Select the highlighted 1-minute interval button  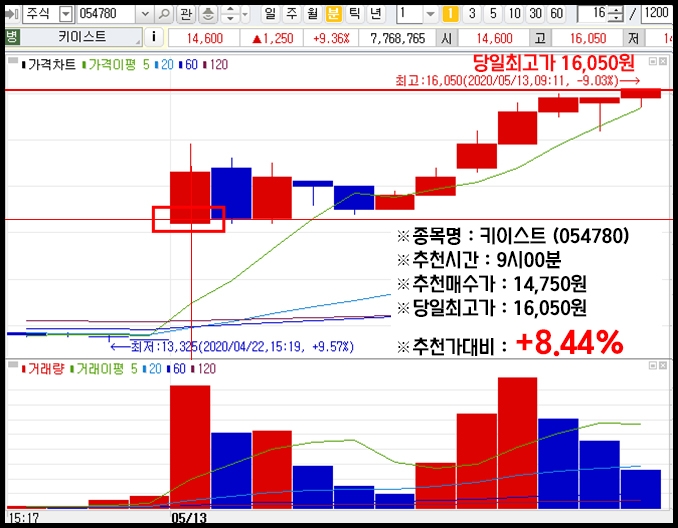point(451,14)
